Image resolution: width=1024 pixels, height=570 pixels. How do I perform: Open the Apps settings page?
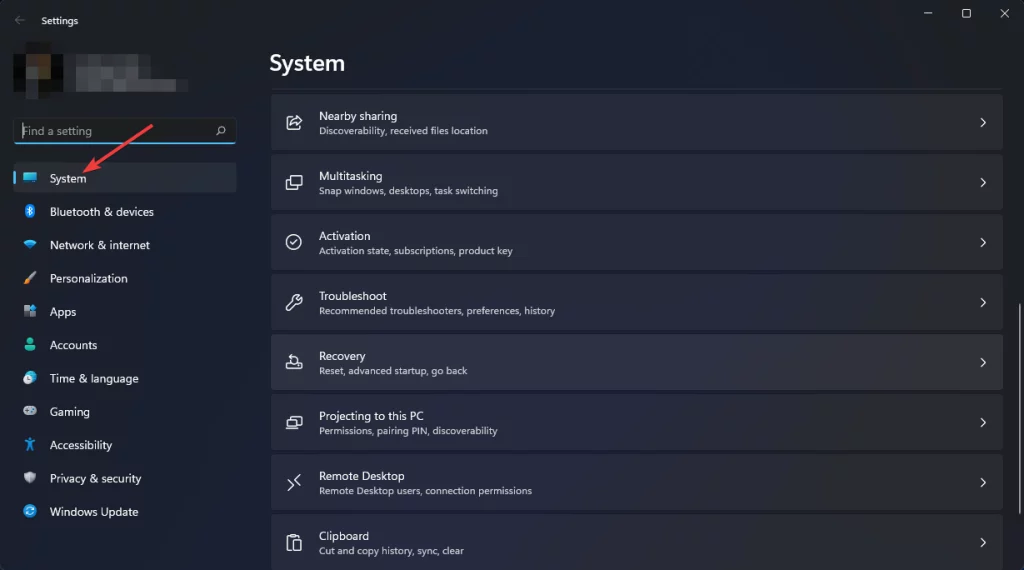(x=125, y=311)
